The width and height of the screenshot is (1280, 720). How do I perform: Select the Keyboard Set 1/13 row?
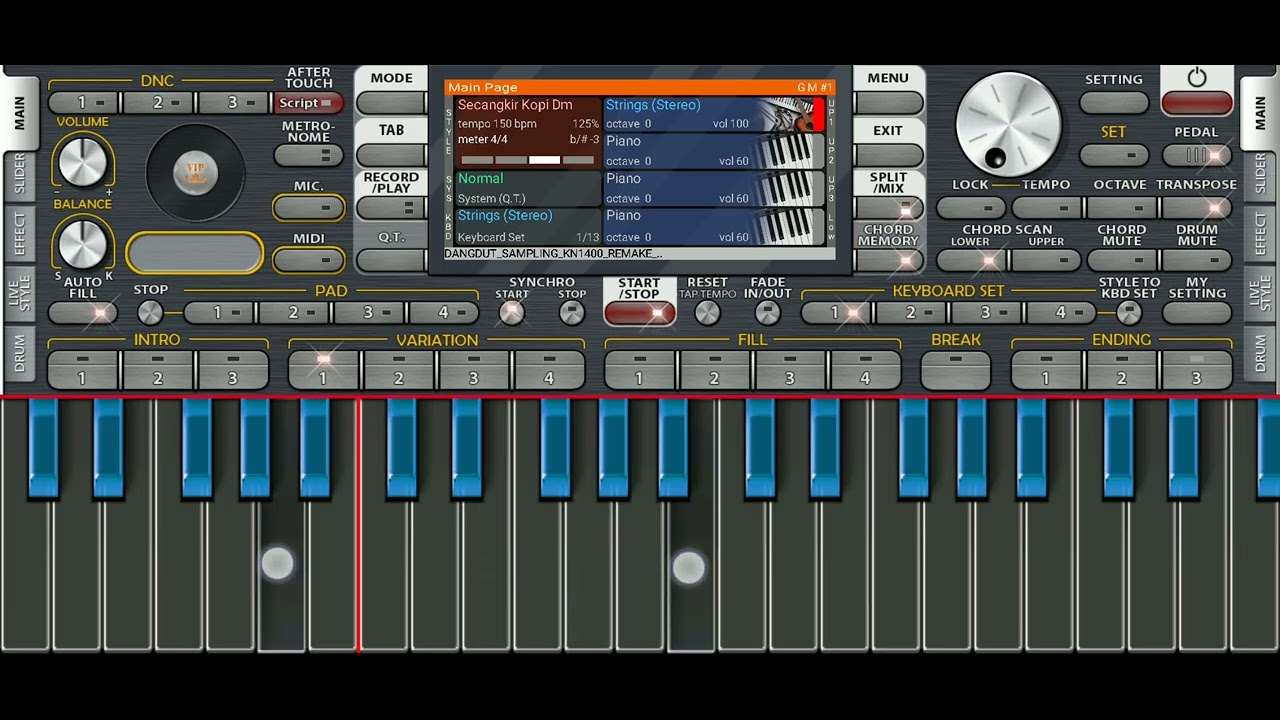(528, 226)
